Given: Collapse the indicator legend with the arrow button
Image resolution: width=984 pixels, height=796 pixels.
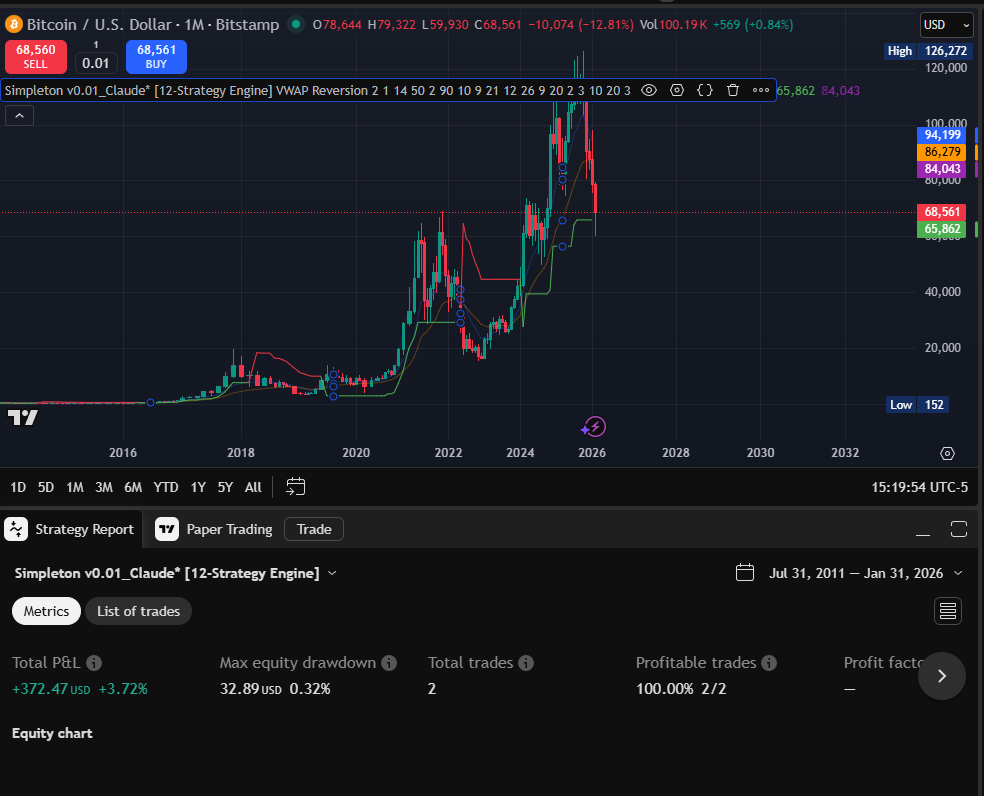Looking at the screenshot, I should tap(19, 115).
